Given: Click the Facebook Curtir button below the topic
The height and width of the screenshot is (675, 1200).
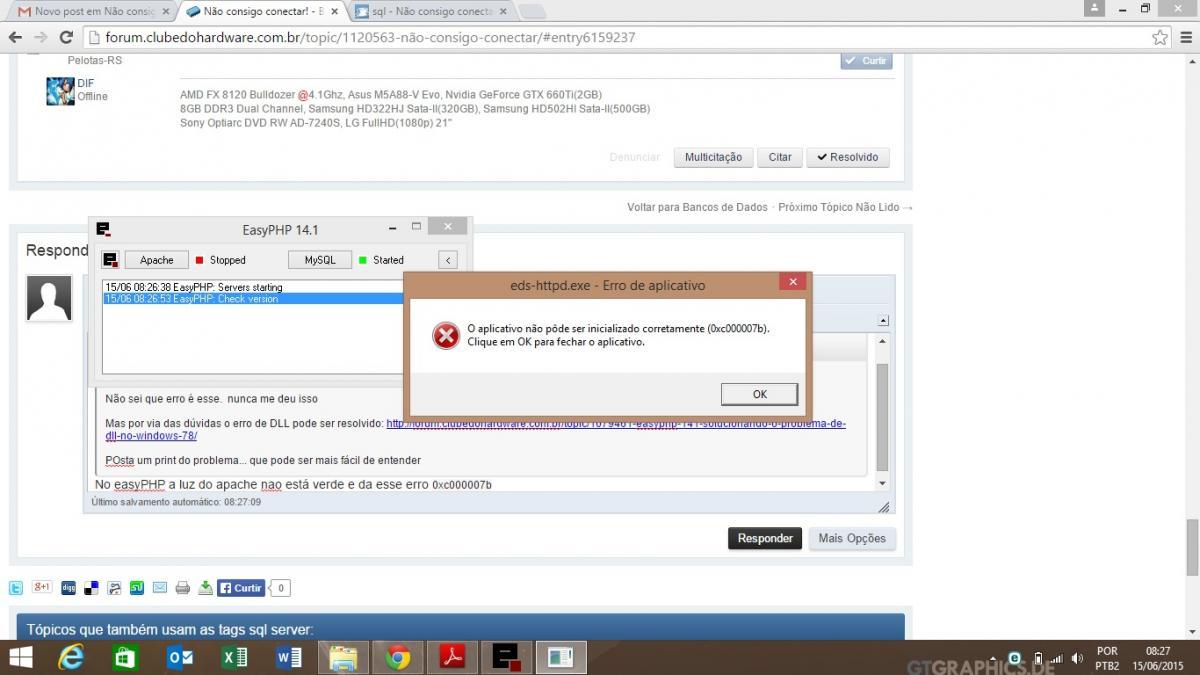Looking at the screenshot, I should coord(242,588).
